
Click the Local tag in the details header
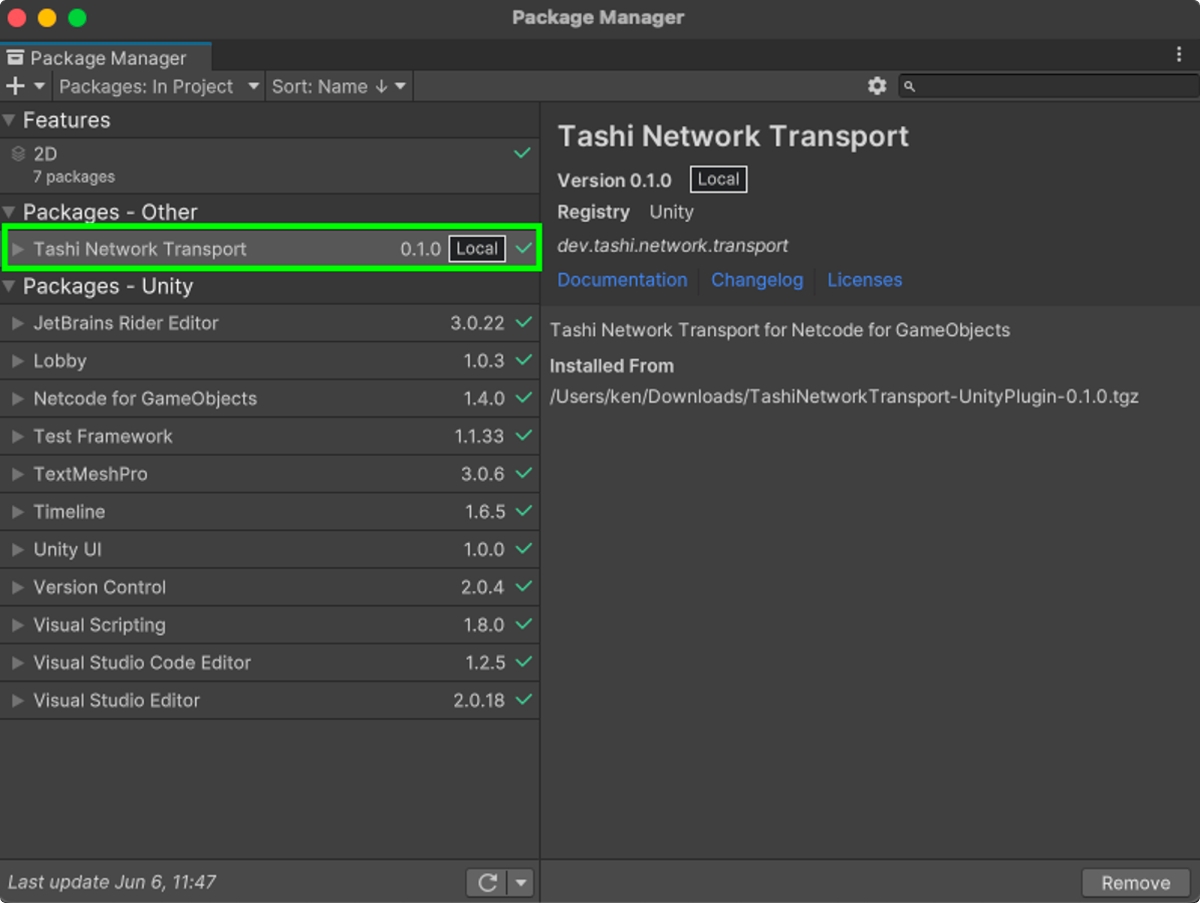tap(718, 180)
